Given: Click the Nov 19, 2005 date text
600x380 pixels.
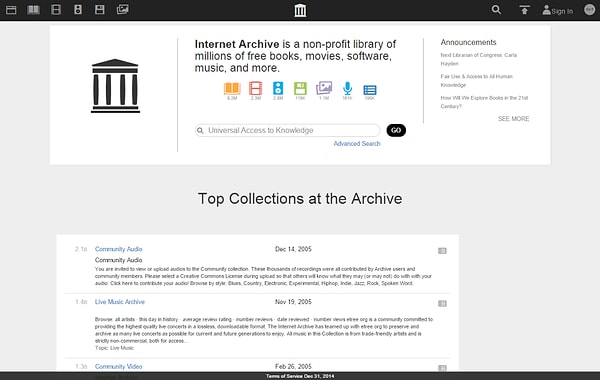Looking at the screenshot, I should [x=293, y=302].
